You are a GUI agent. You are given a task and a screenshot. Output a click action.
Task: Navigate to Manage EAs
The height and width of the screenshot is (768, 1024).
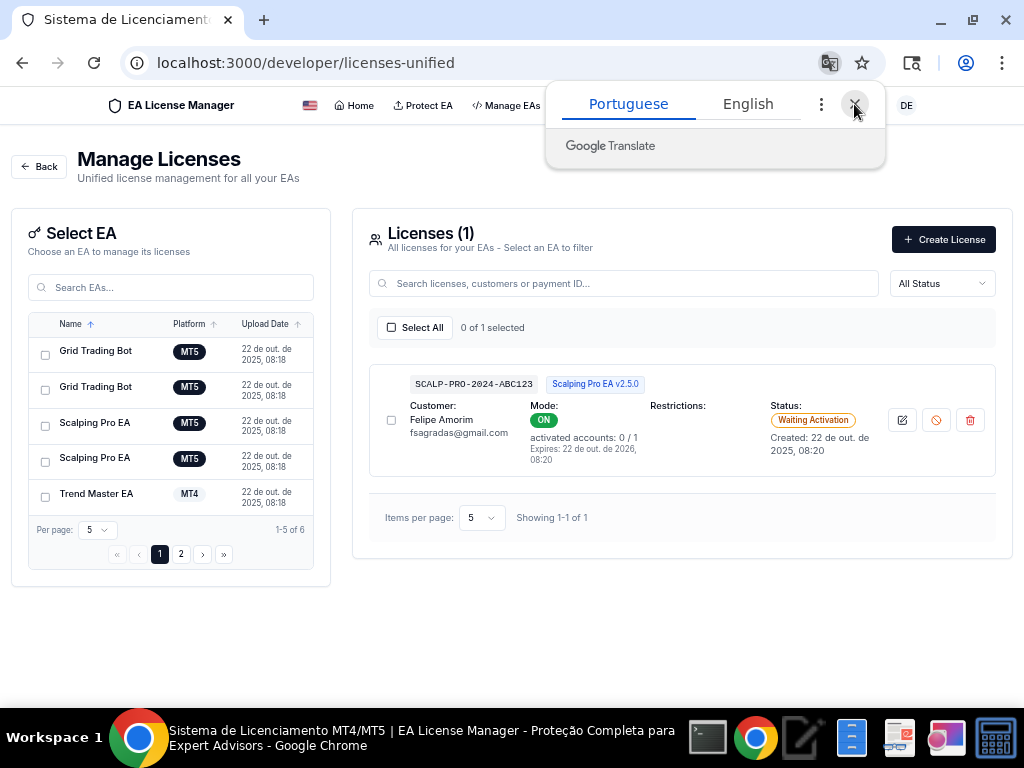(x=505, y=105)
